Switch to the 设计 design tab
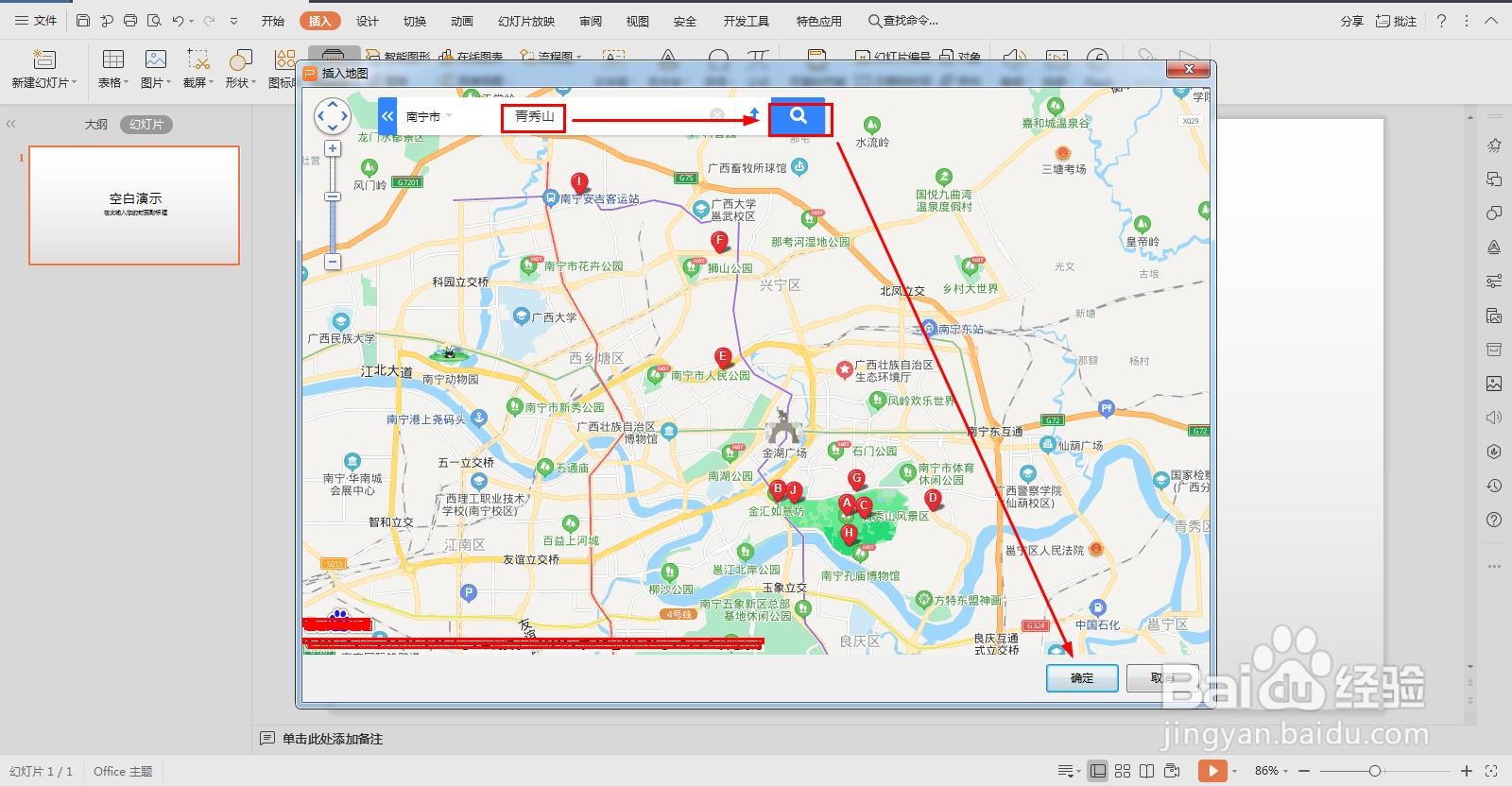The width and height of the screenshot is (1512, 786). click(368, 21)
